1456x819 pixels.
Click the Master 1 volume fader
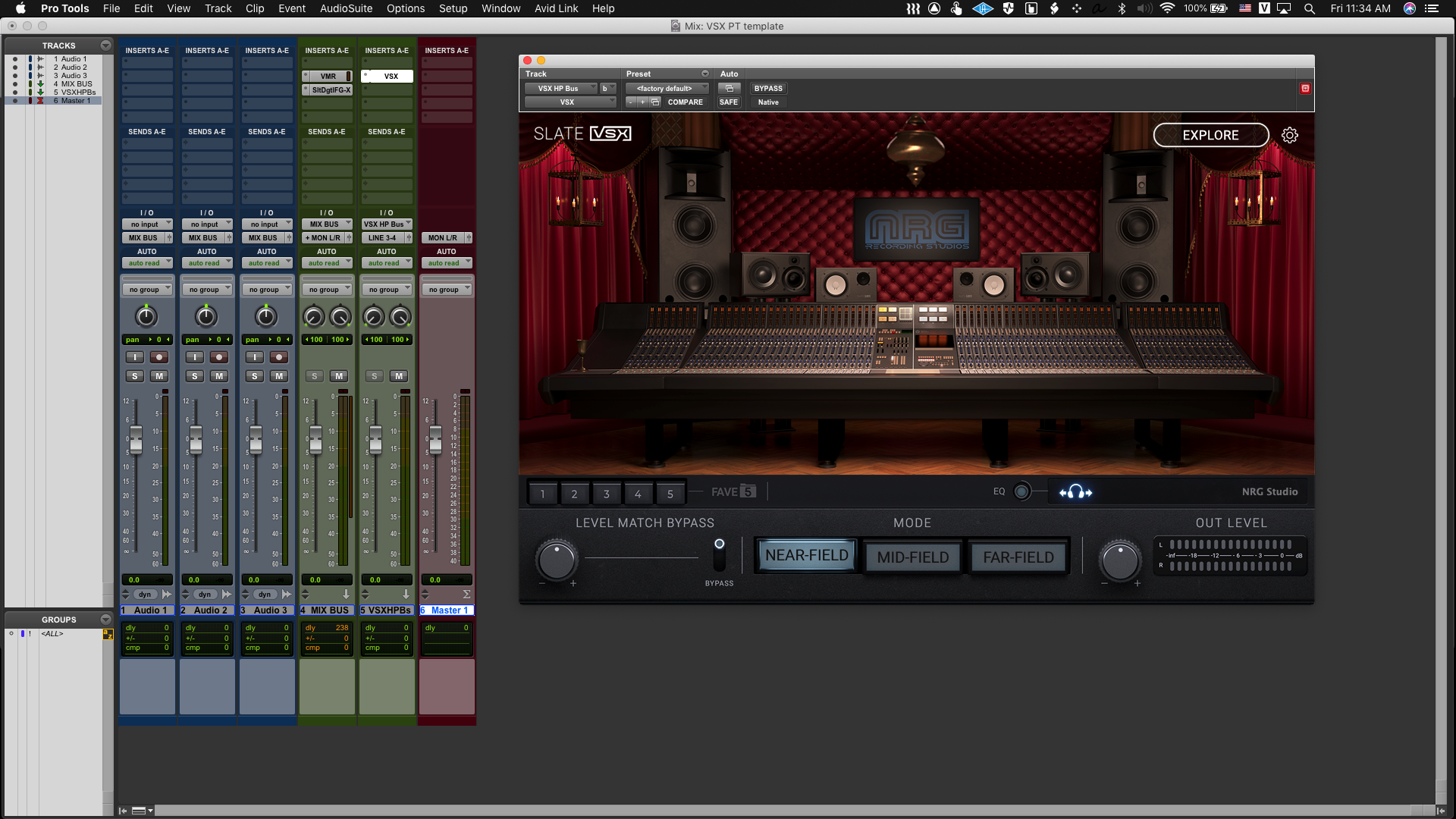click(435, 440)
